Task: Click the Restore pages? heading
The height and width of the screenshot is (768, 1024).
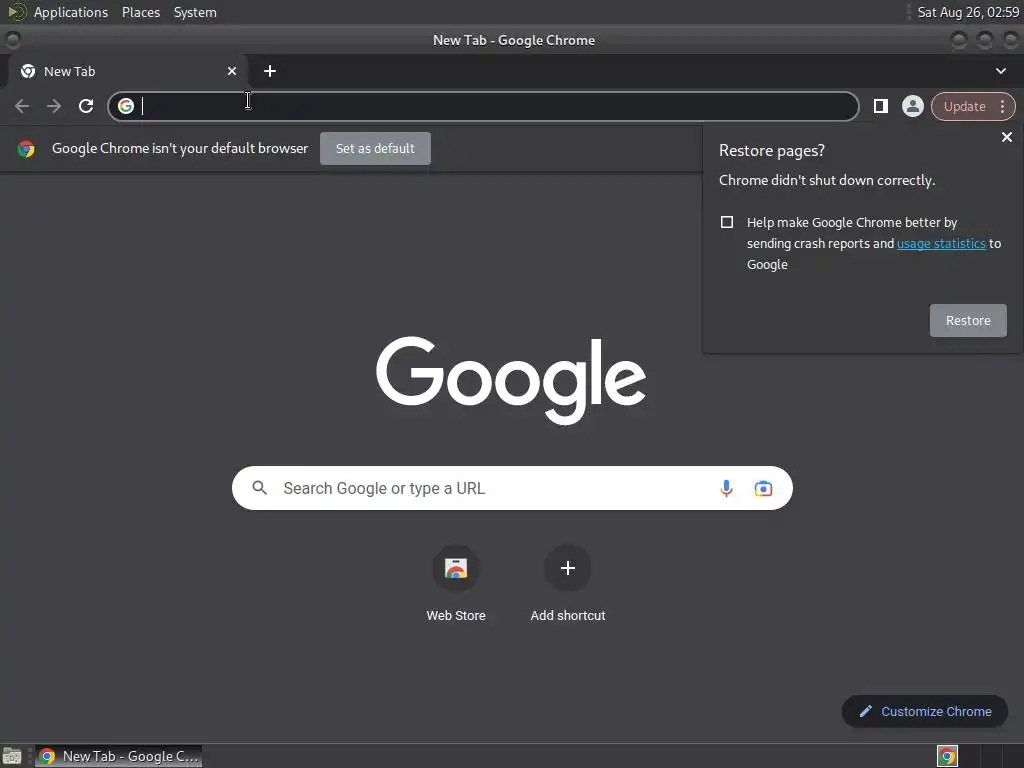Action: pyautogui.click(x=772, y=151)
